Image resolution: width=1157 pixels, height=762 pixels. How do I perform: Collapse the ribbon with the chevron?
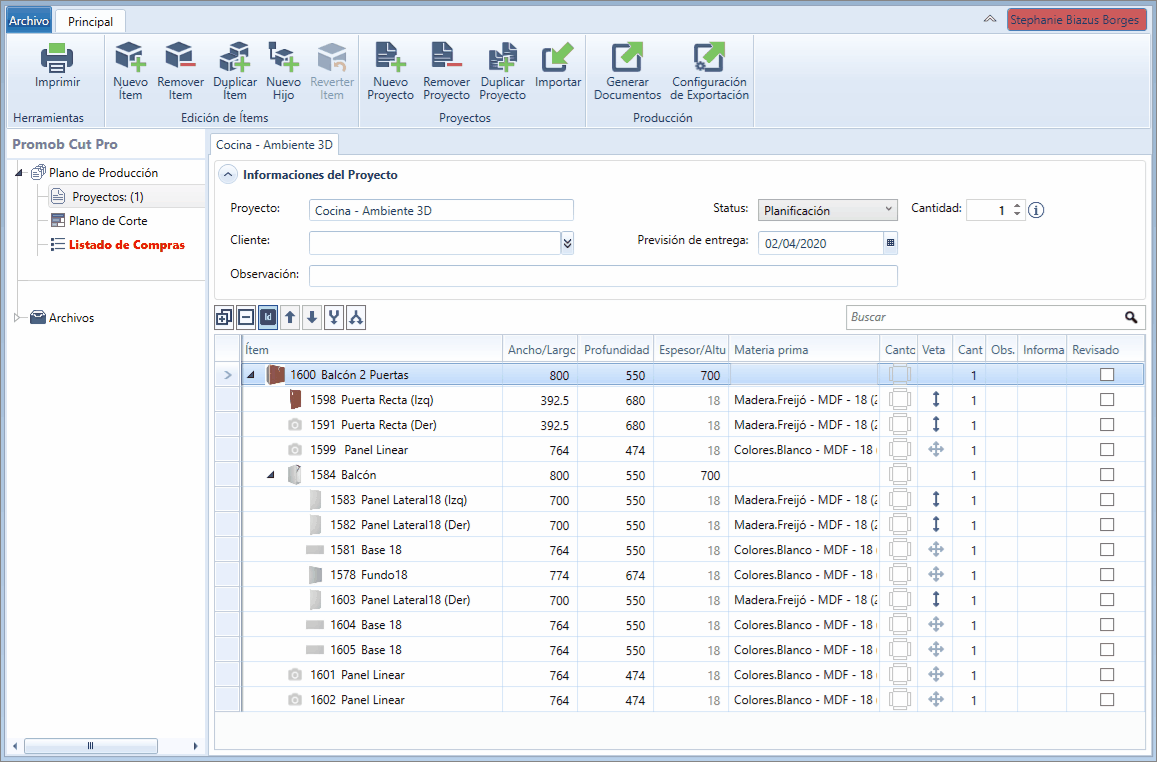coord(990,19)
